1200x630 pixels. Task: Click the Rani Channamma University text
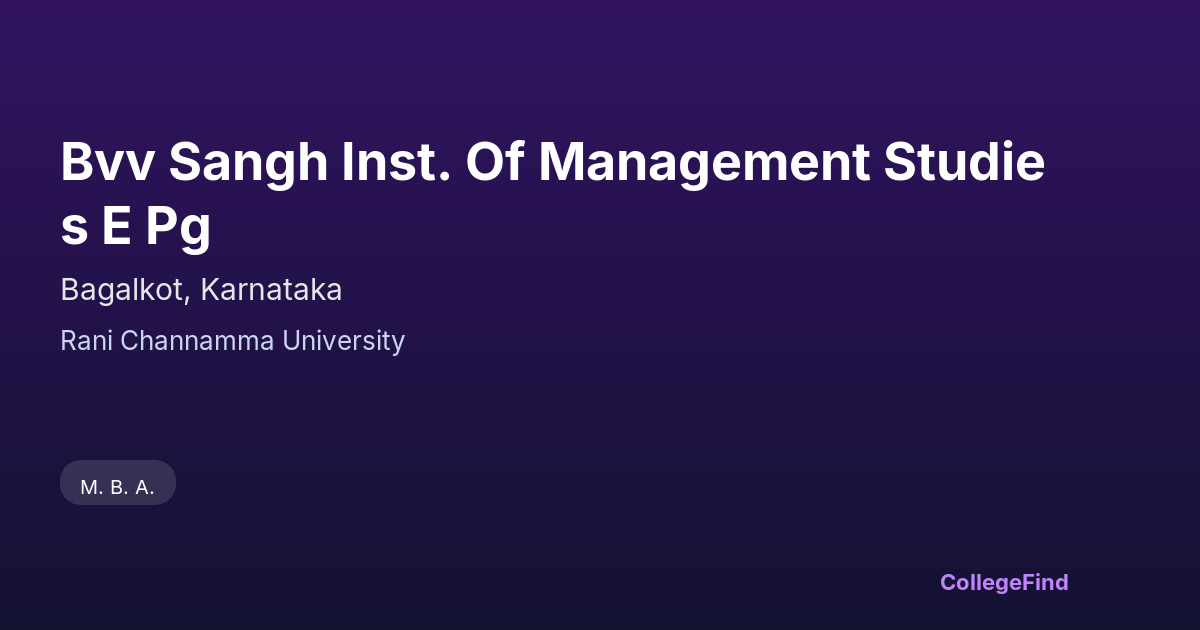tap(232, 341)
